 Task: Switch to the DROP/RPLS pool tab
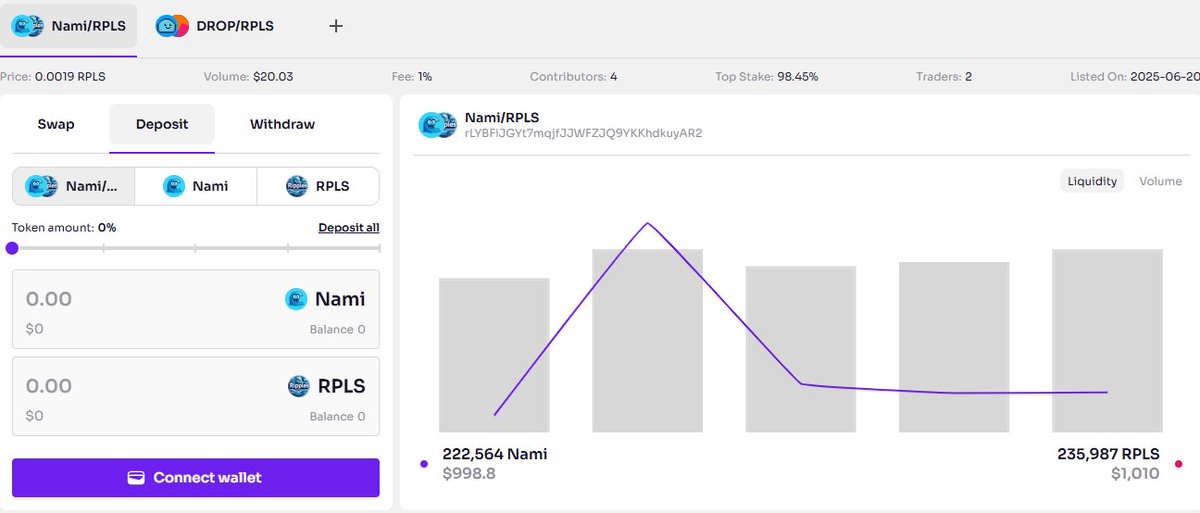pyautogui.click(x=214, y=26)
